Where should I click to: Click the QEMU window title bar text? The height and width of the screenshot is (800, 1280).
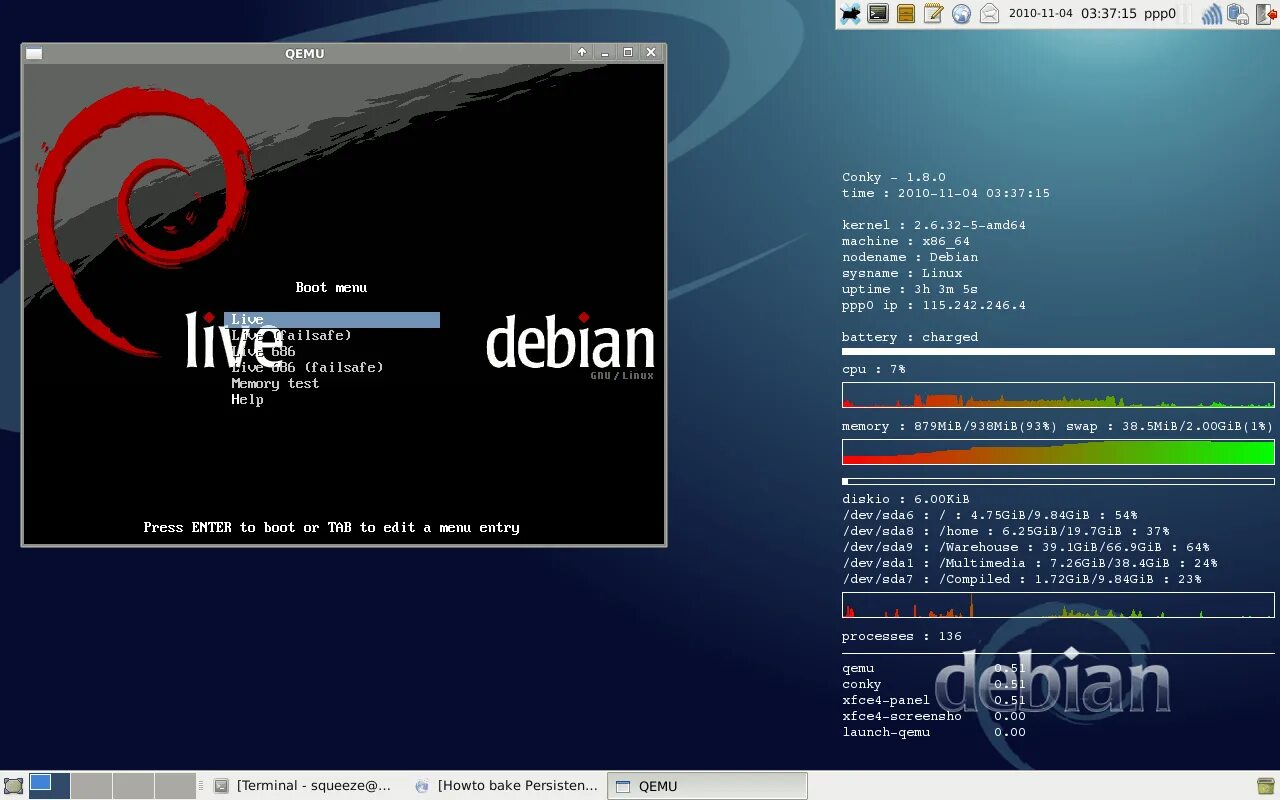[305, 54]
